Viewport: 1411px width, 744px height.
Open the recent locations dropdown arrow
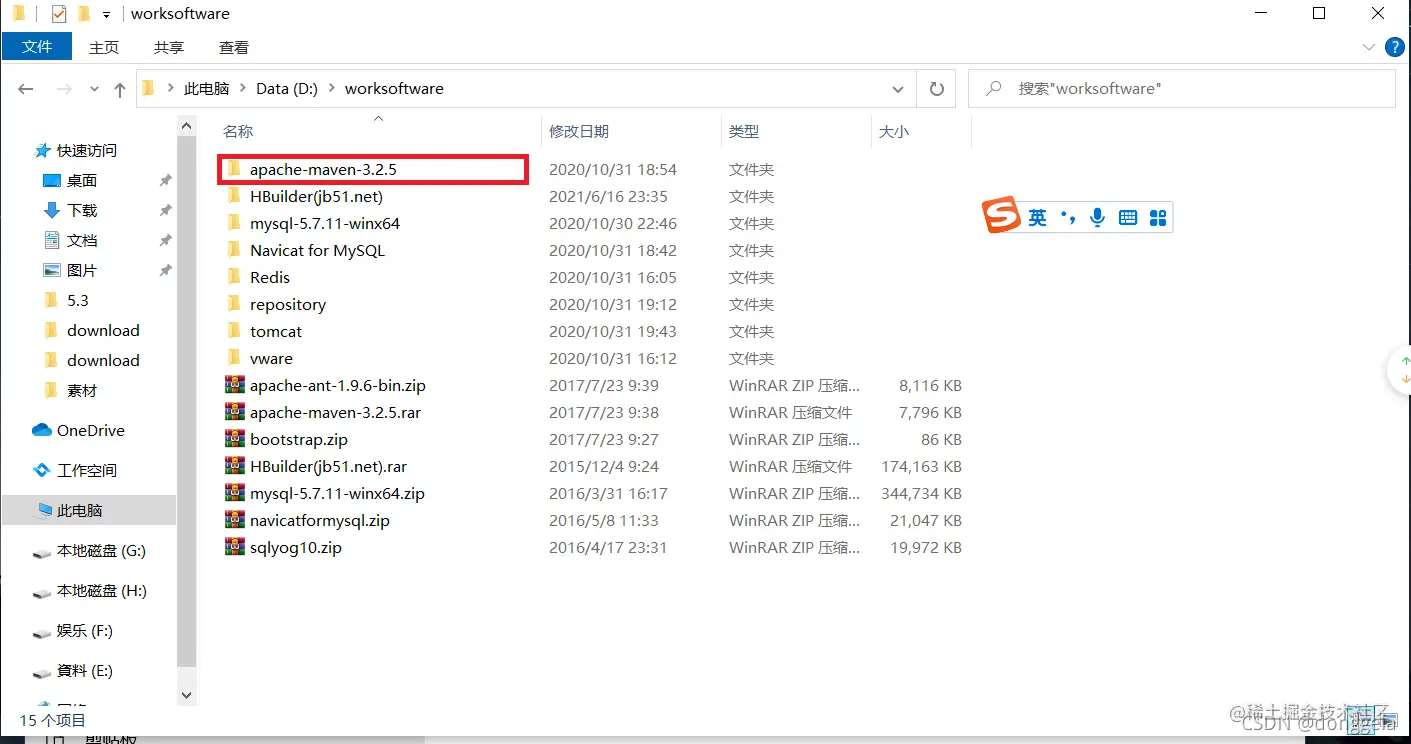(95, 89)
